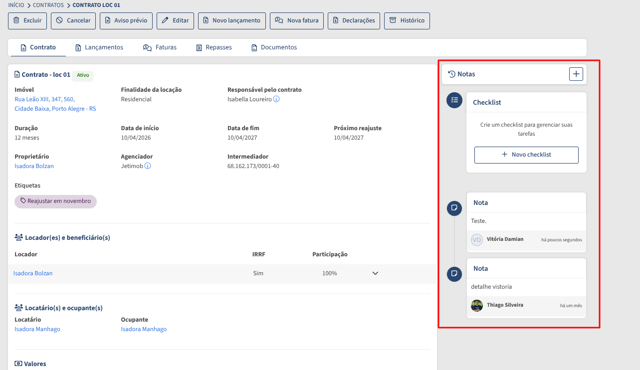Open Aviso prévio
This screenshot has height=370, width=640.
click(x=126, y=20)
